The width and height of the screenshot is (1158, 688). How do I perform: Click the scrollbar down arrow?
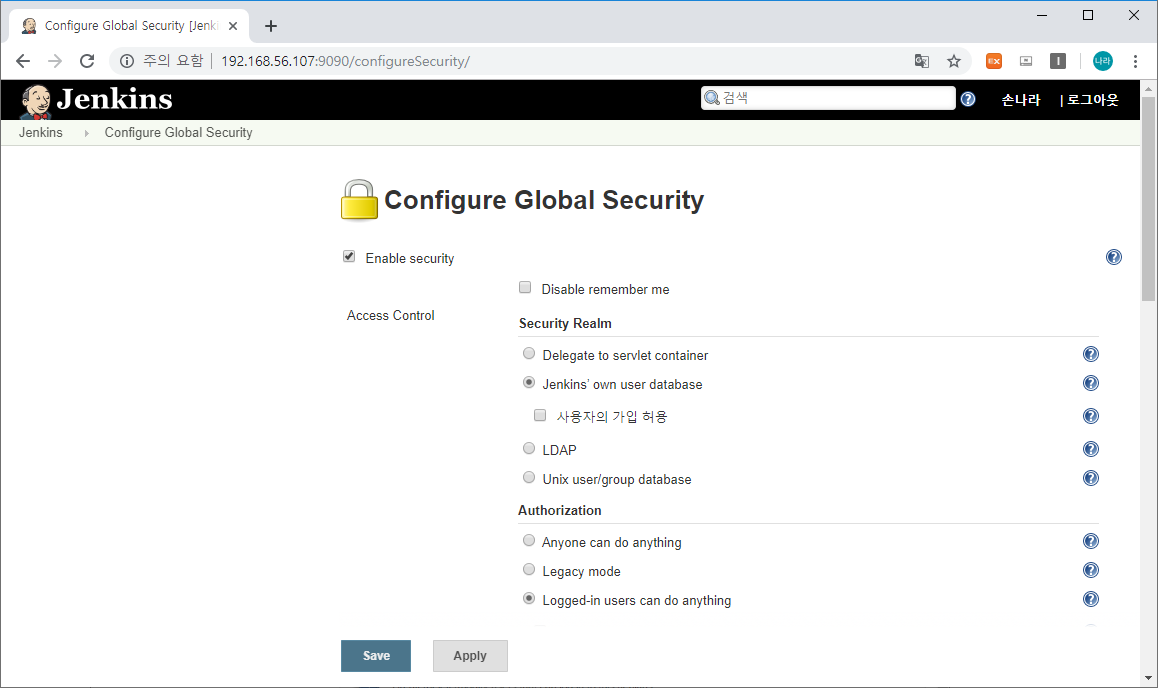[x=1148, y=678]
